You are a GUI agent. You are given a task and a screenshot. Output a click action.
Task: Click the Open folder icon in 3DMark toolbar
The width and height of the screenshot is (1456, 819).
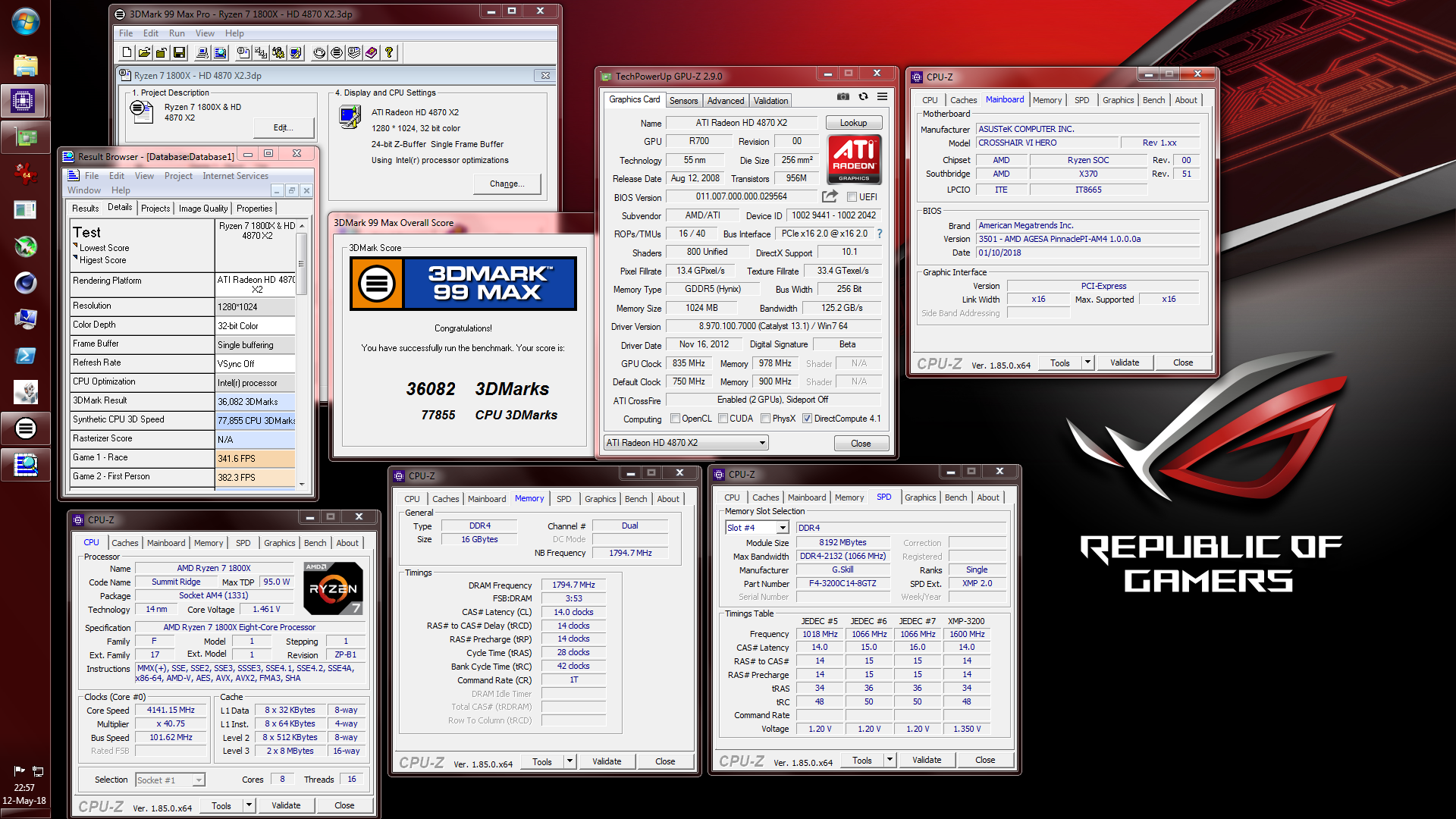(144, 52)
